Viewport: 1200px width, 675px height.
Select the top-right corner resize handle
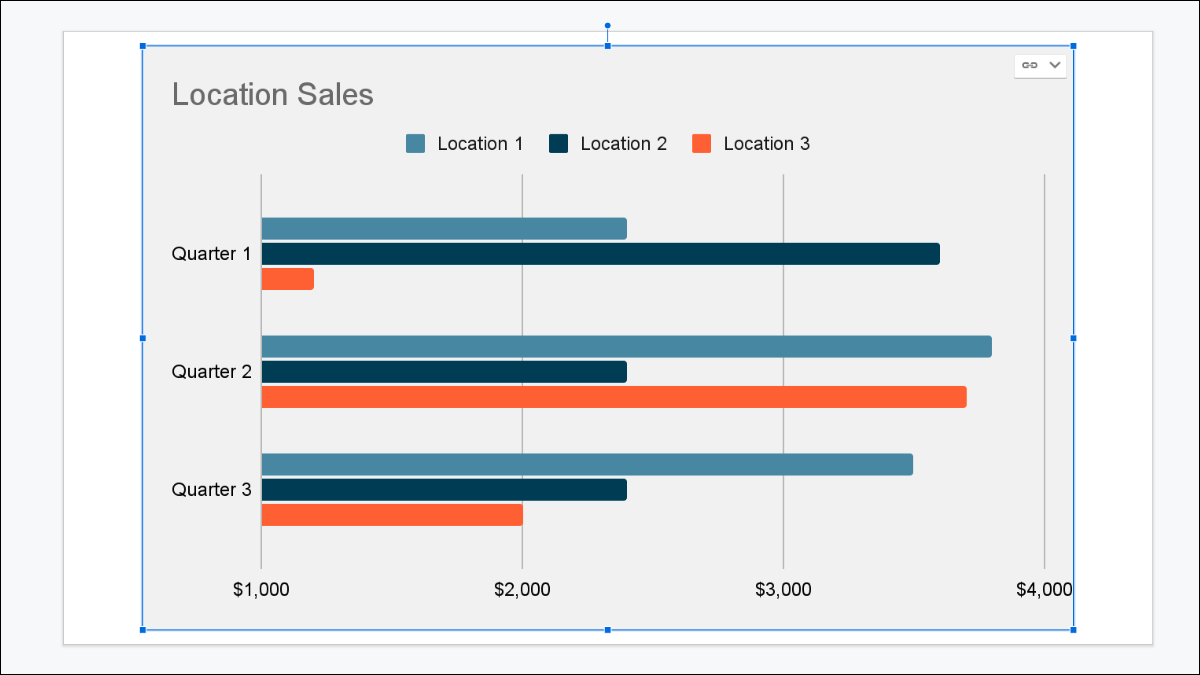pyautogui.click(x=1073, y=46)
